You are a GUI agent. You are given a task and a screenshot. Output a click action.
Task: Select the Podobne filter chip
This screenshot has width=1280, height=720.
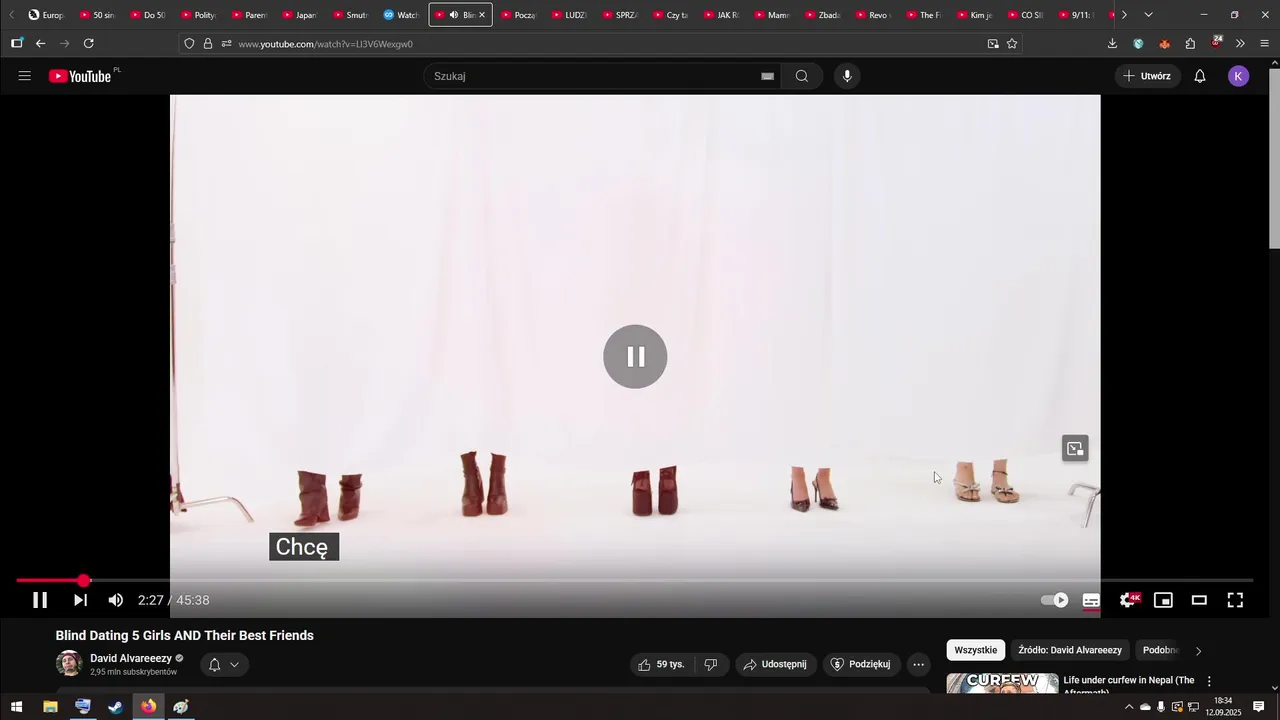click(1161, 650)
